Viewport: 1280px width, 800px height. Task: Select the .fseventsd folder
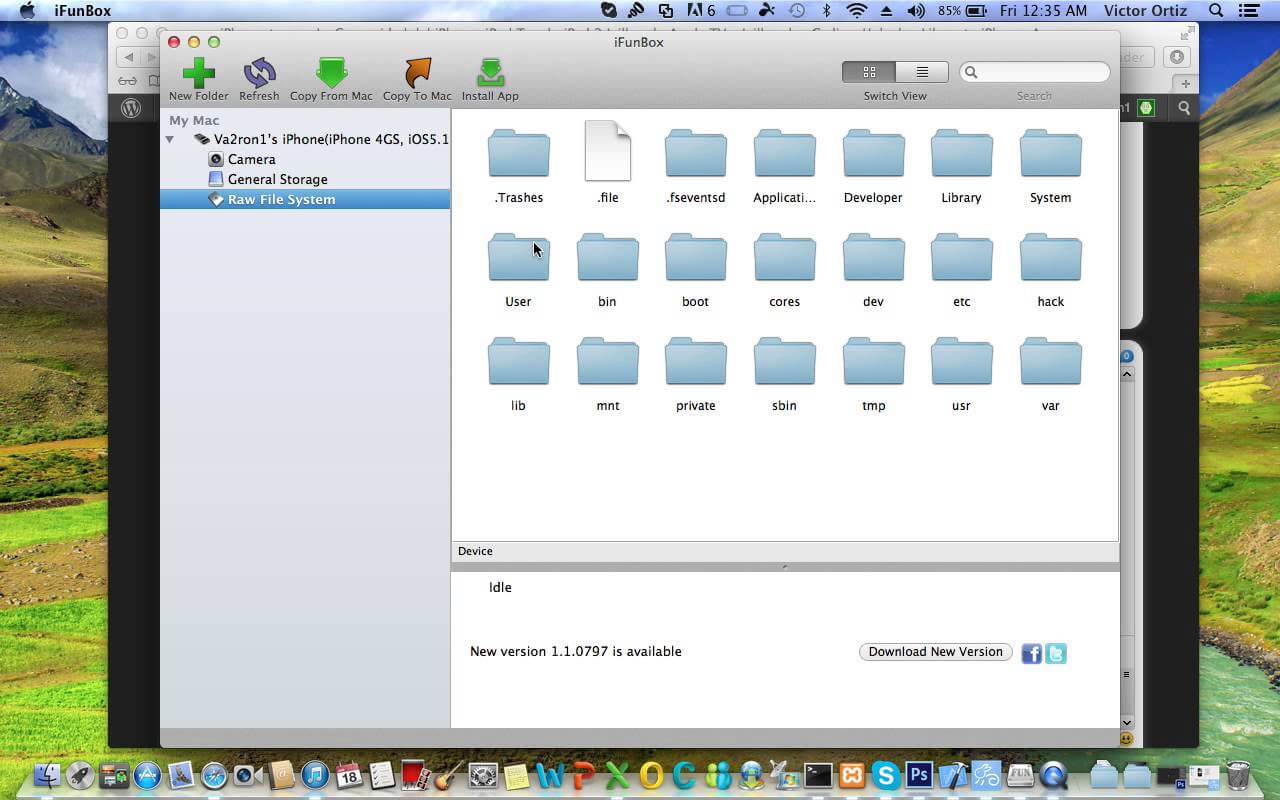[695, 154]
